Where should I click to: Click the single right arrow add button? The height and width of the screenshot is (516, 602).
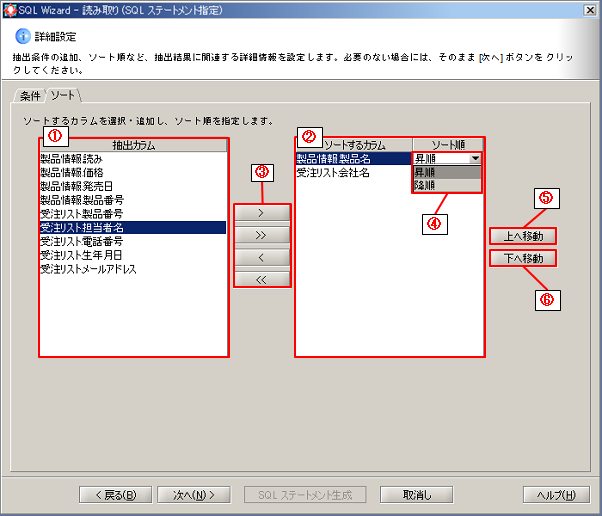click(262, 213)
